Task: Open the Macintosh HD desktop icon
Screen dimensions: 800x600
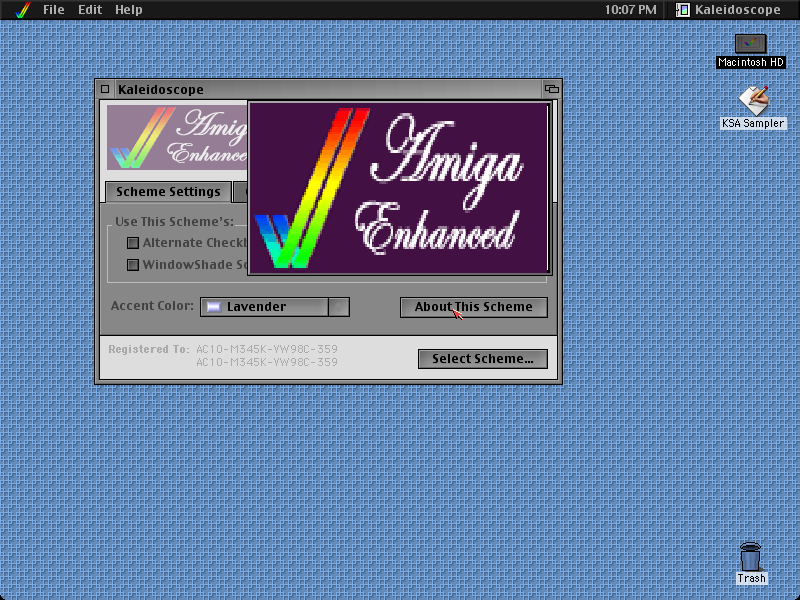Action: click(x=751, y=44)
